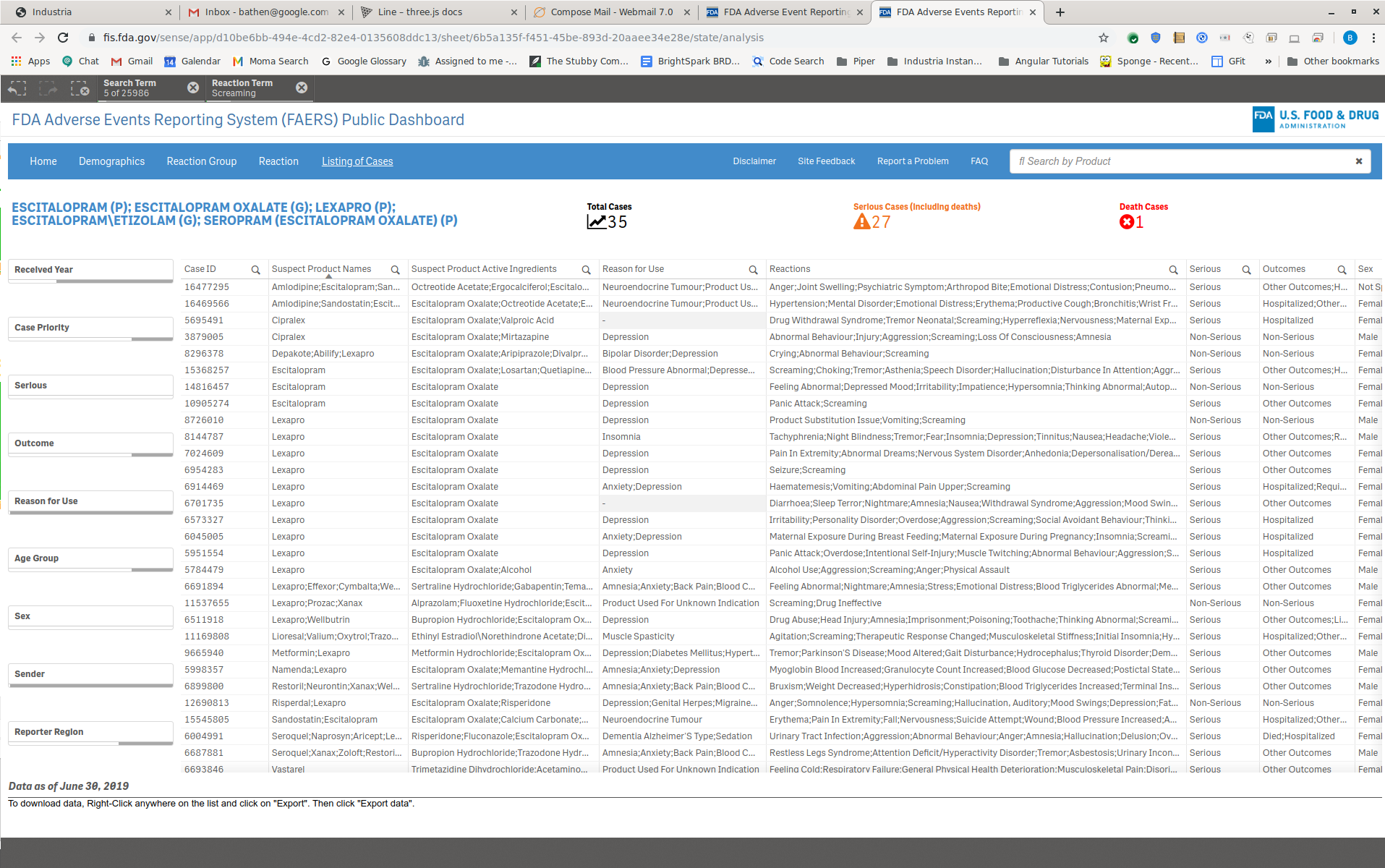This screenshot has height=868, width=1385.
Task: Click the clear selections toolbar icon
Action: pos(80,88)
